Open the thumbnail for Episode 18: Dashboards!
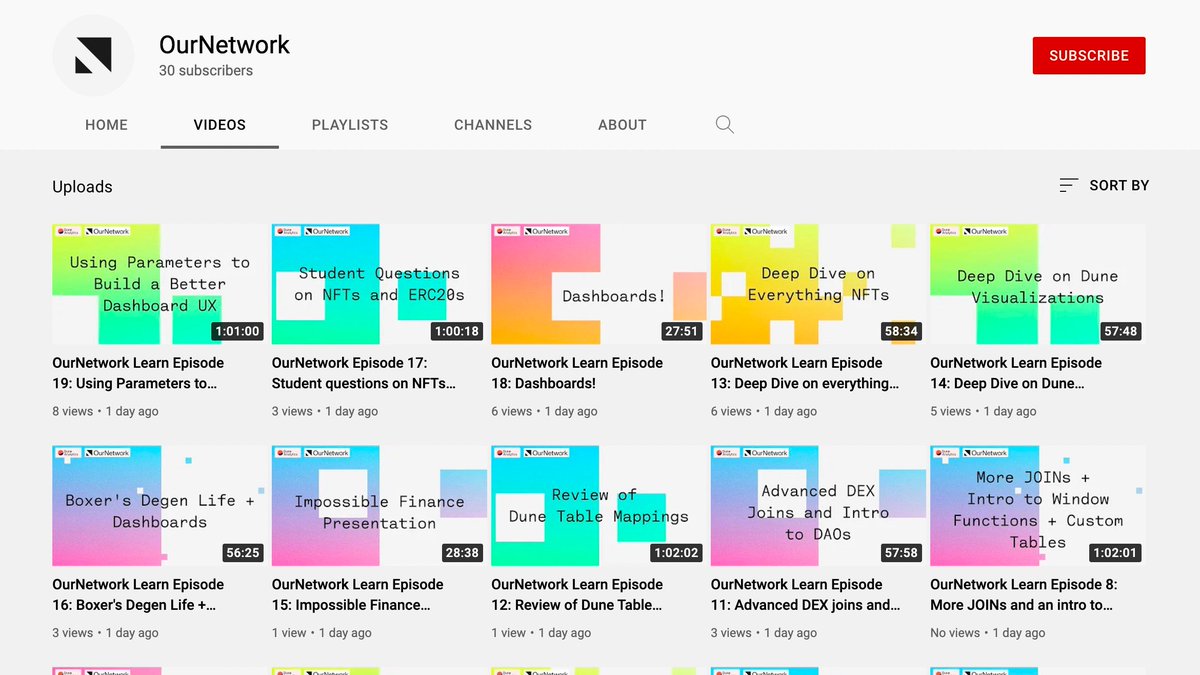The width and height of the screenshot is (1200, 675). (598, 283)
